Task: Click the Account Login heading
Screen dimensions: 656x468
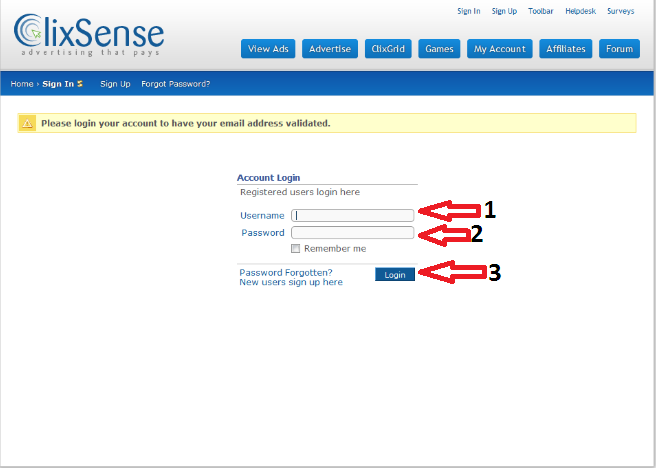Action: click(x=269, y=178)
